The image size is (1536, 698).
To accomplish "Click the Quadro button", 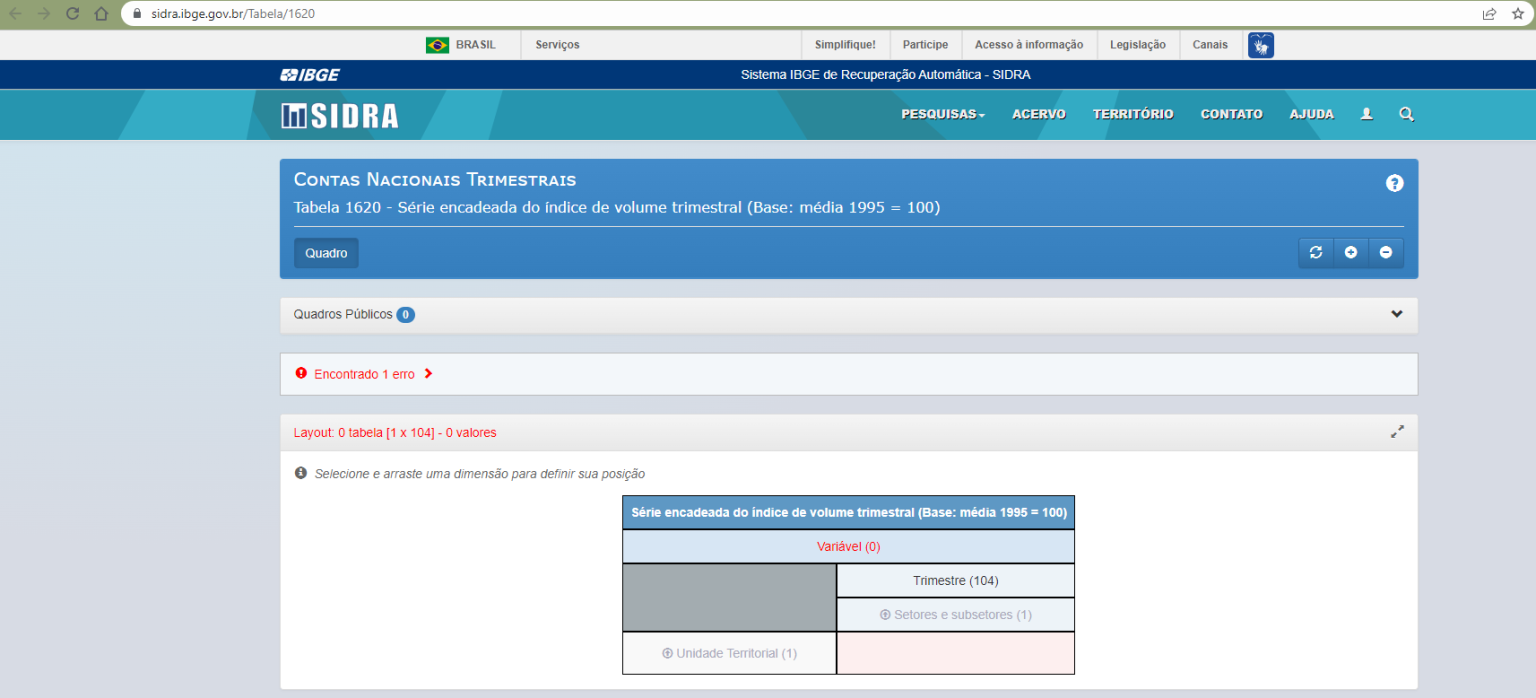I will click(x=326, y=253).
